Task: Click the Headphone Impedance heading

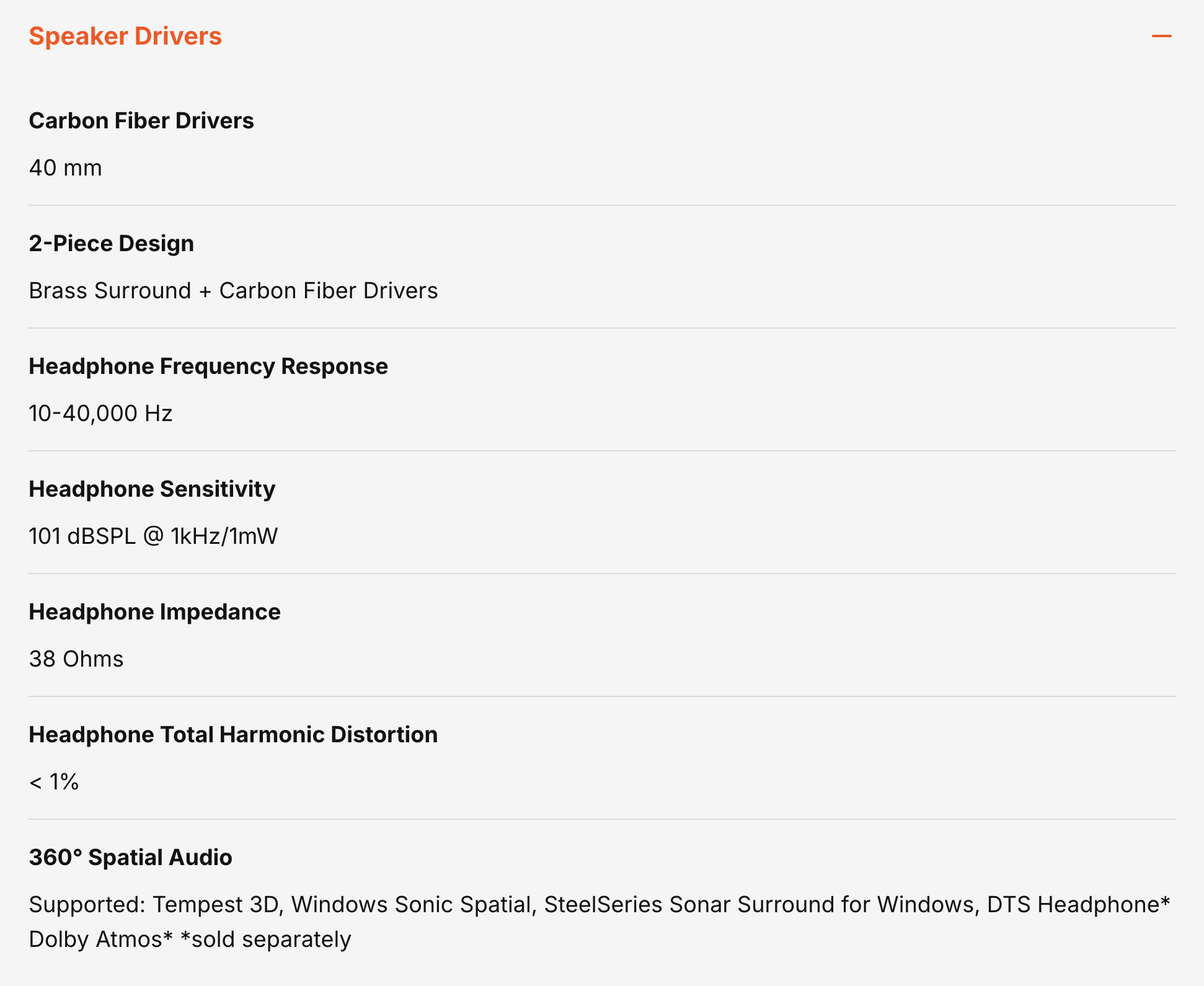Action: [x=154, y=612]
